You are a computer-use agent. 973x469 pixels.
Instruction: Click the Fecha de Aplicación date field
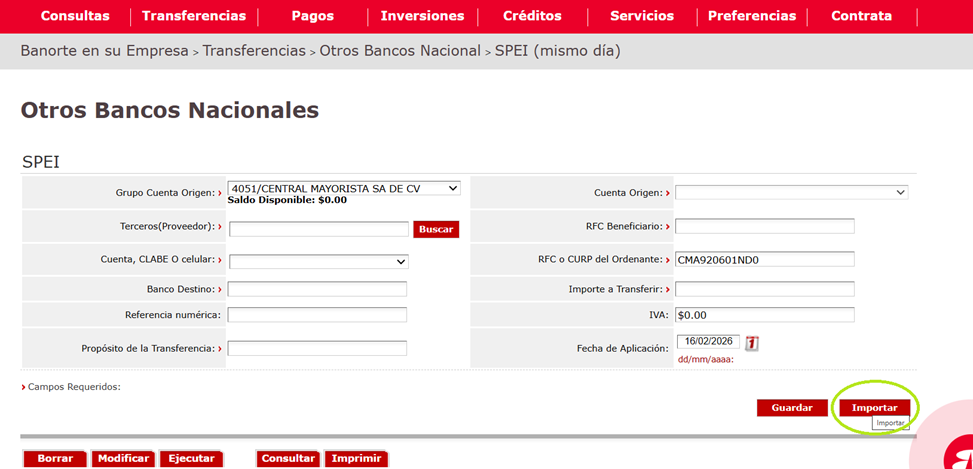(x=709, y=342)
